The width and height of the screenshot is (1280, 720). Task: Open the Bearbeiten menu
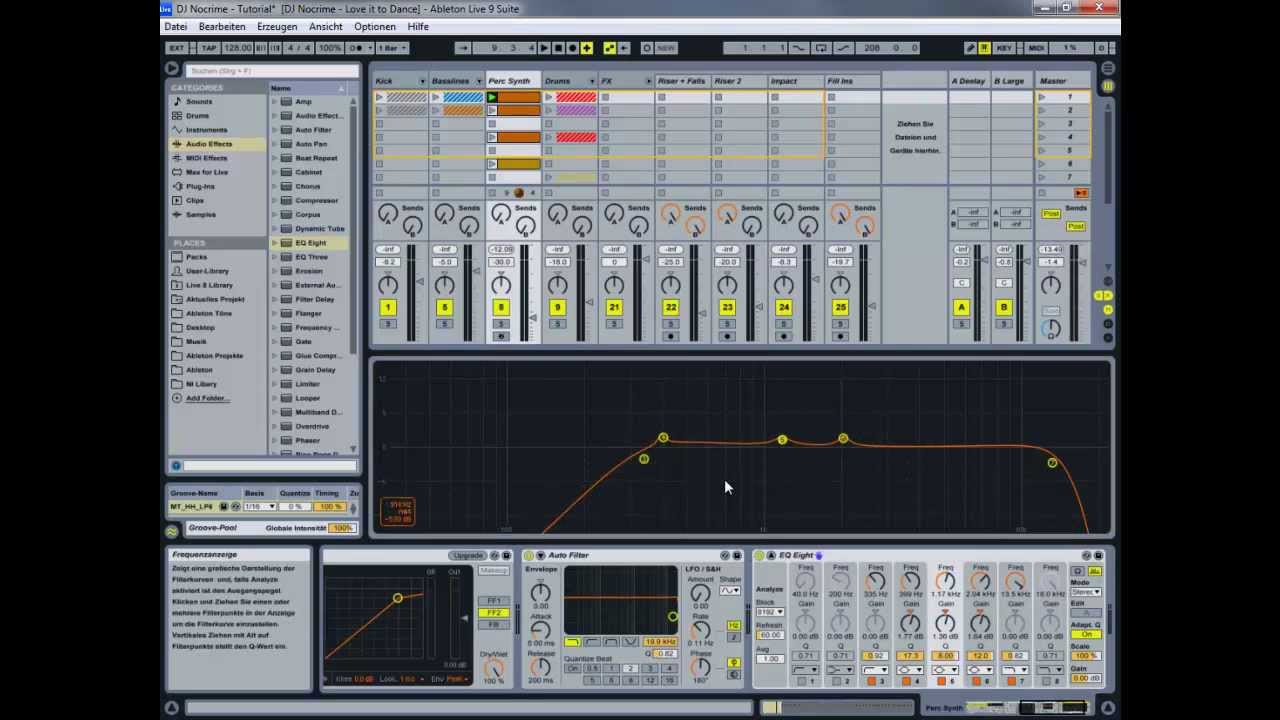tap(222, 27)
